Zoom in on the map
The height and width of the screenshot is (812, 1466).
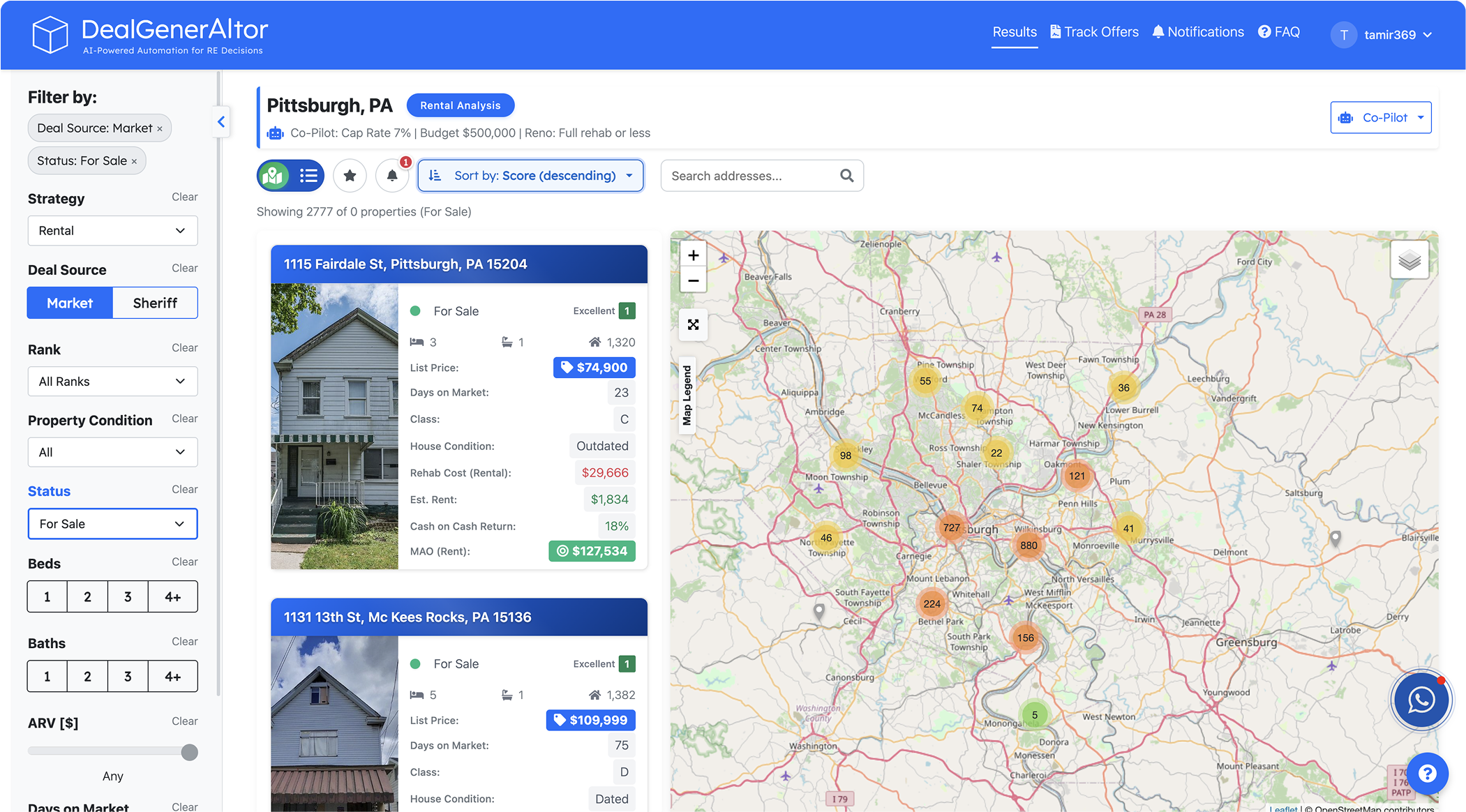pyautogui.click(x=693, y=255)
